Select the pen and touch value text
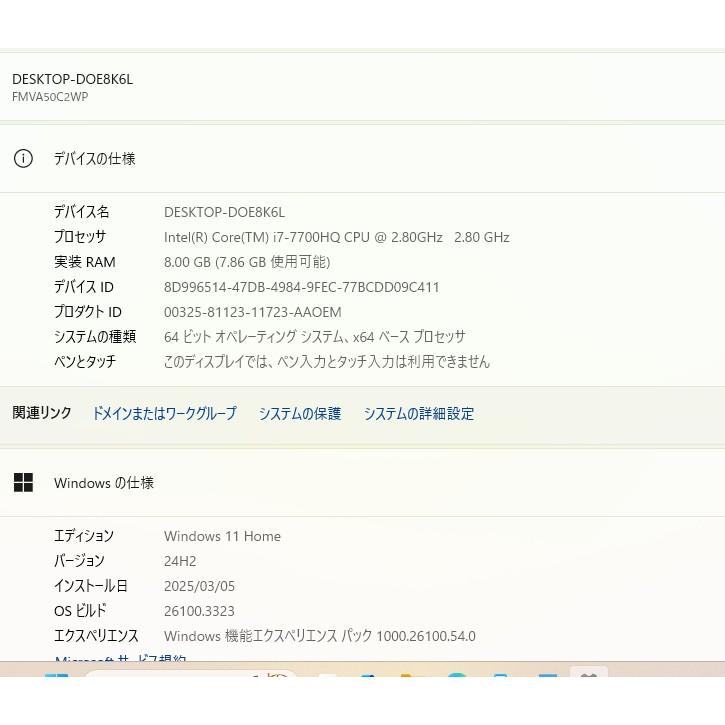The height and width of the screenshot is (725, 725). 326,362
